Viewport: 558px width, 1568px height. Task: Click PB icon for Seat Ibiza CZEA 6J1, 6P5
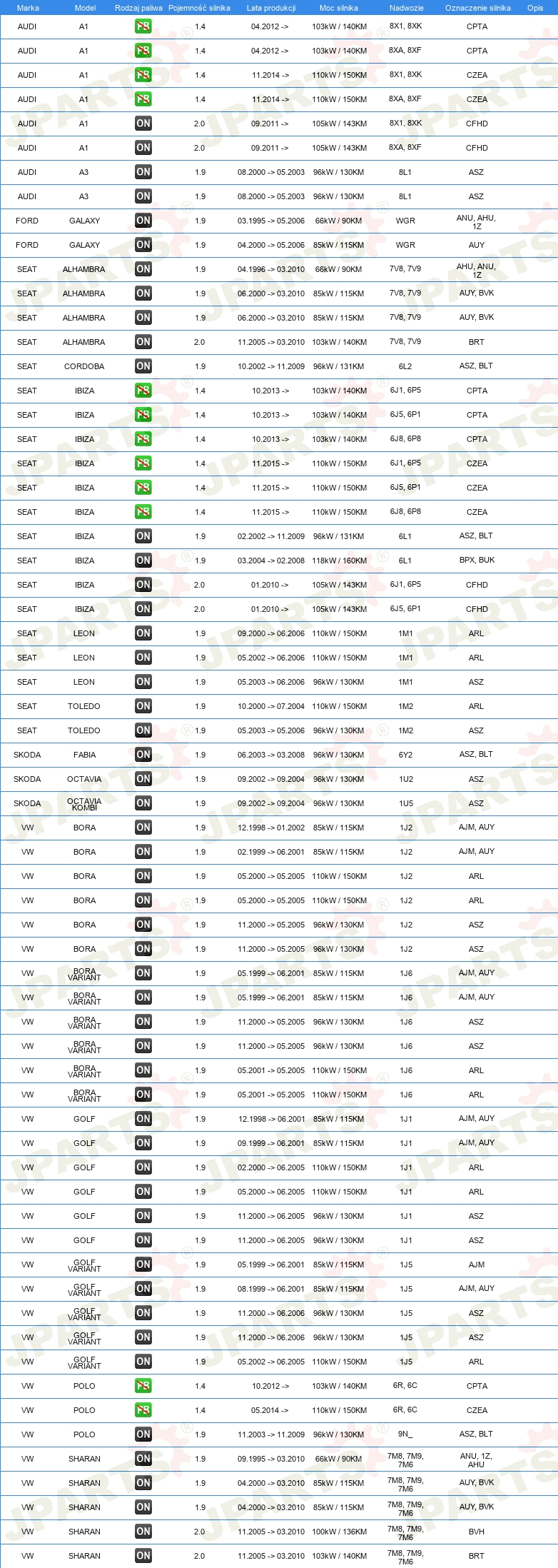point(143,463)
